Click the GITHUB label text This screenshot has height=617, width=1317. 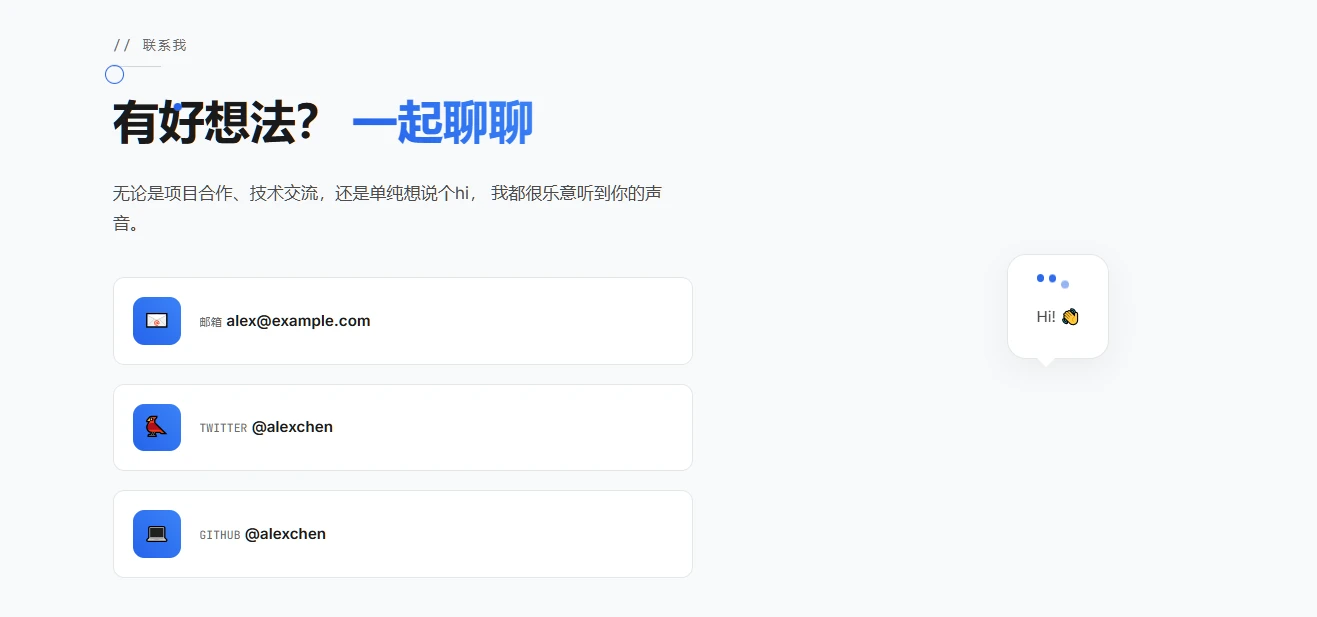(220, 535)
